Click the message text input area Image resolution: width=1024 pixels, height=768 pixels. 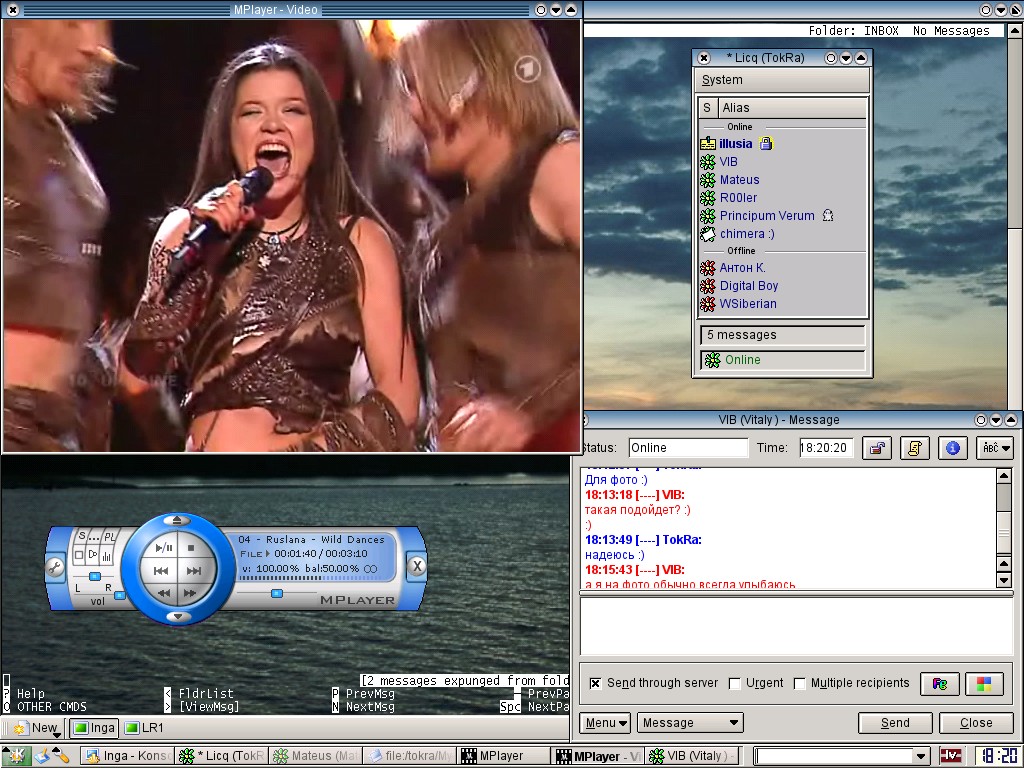[796, 626]
